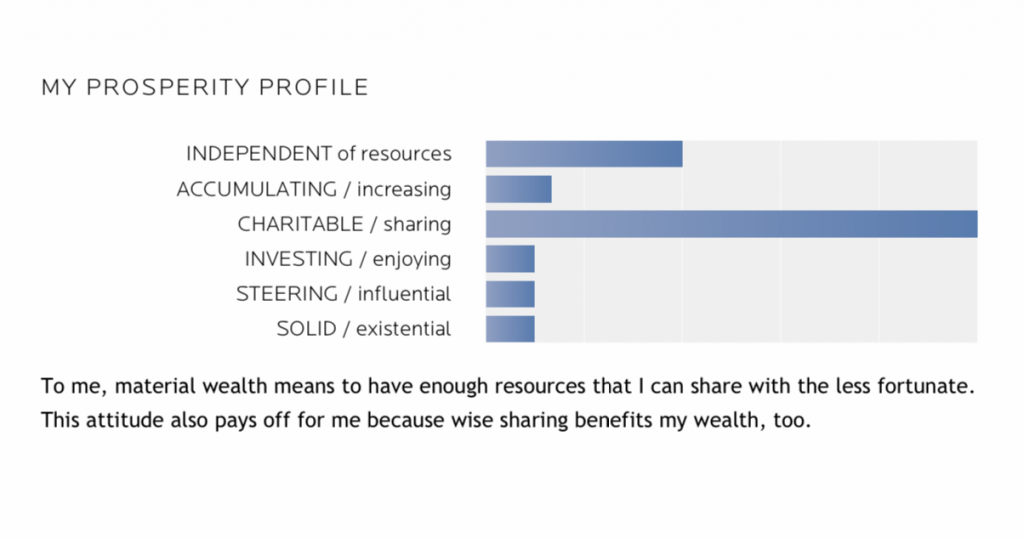This screenshot has width=1024, height=538.
Task: Click the MY PROSPERITY PROFILE heading
Action: point(204,88)
